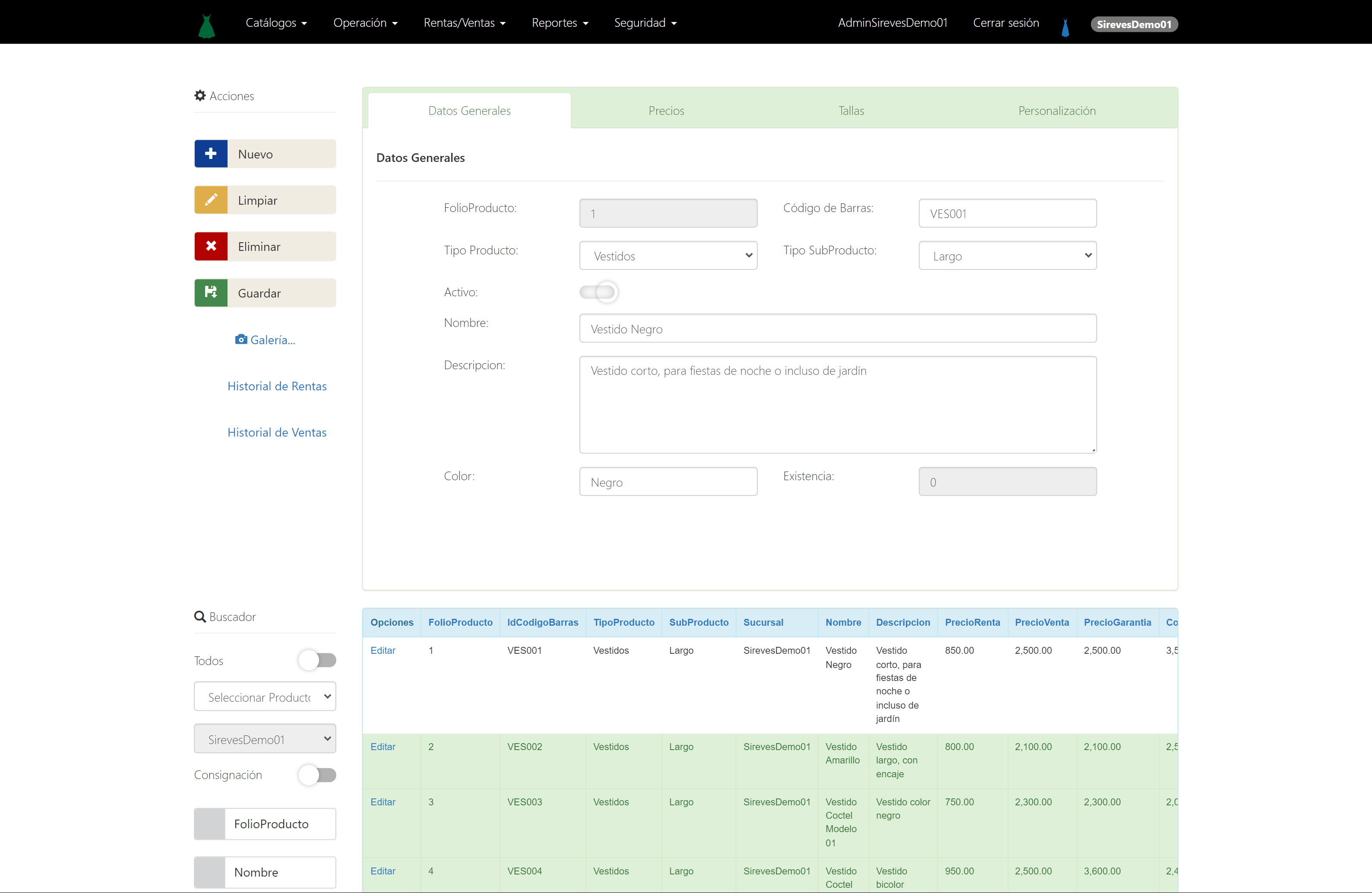Expand the Operación menu
The image size is (1372, 893).
click(x=366, y=22)
